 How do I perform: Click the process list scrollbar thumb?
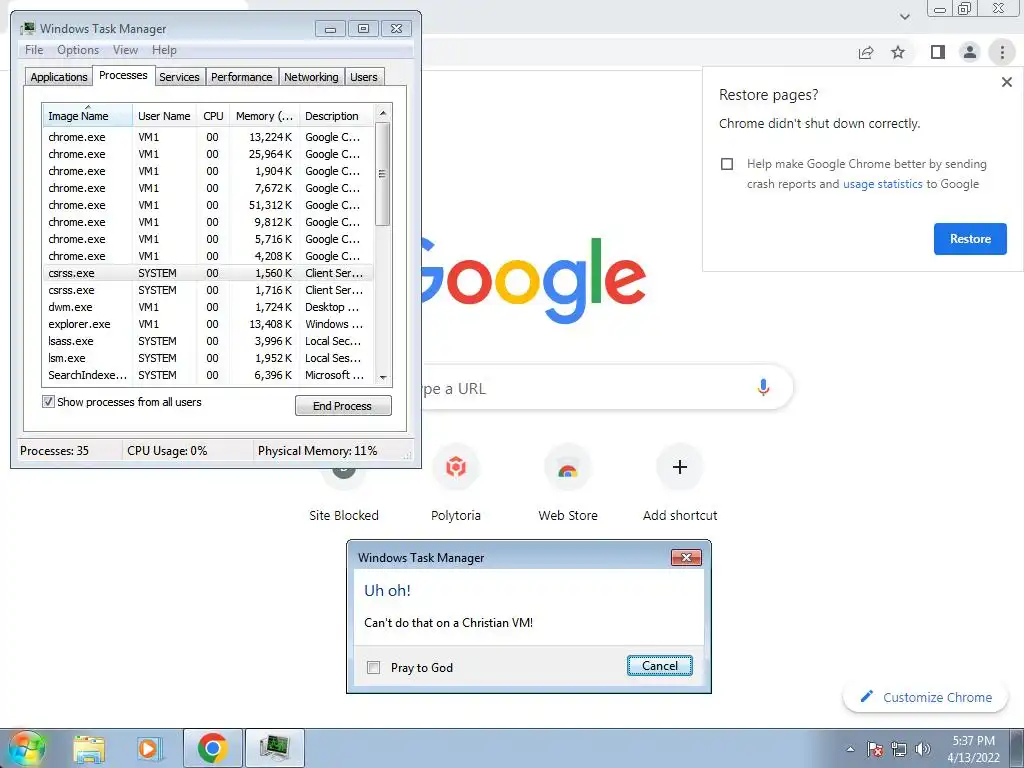(x=383, y=174)
